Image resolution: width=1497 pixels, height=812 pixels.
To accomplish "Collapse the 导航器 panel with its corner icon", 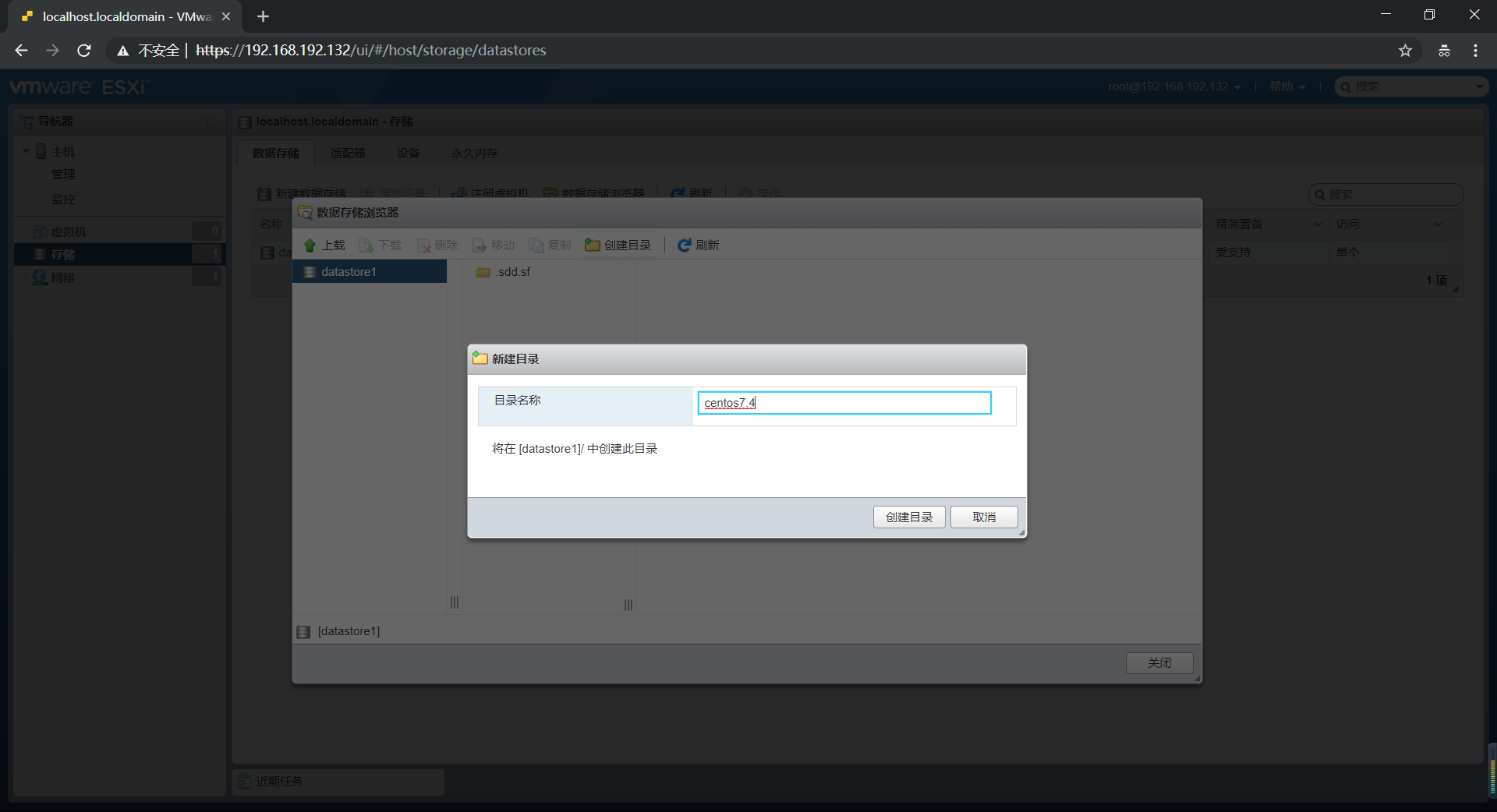I will (x=211, y=122).
